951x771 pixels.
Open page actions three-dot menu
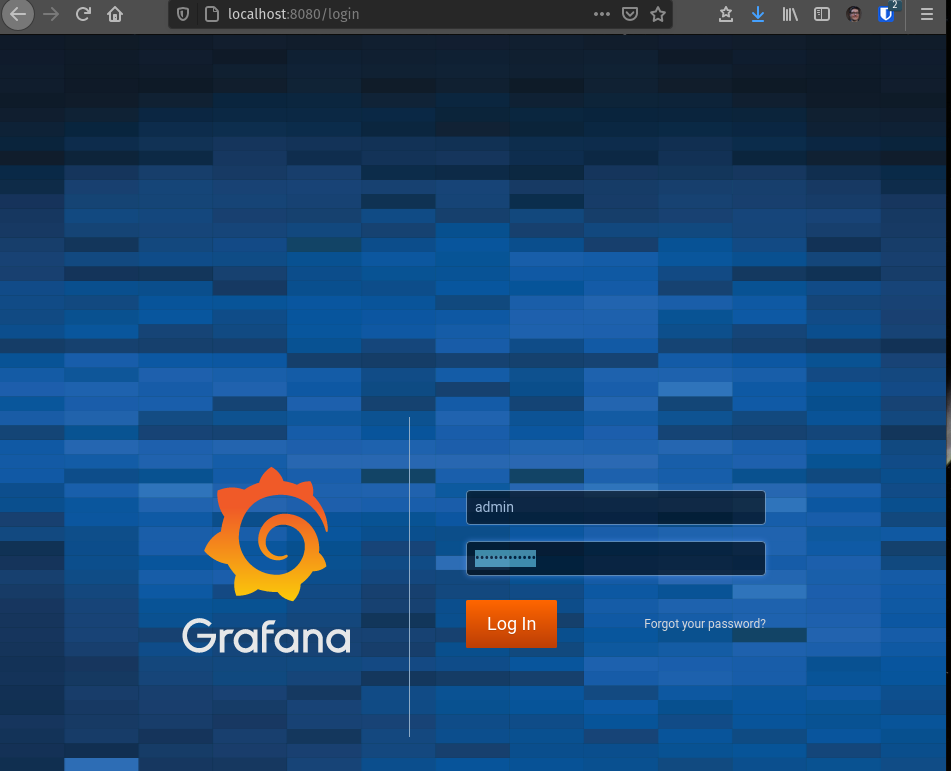point(602,14)
